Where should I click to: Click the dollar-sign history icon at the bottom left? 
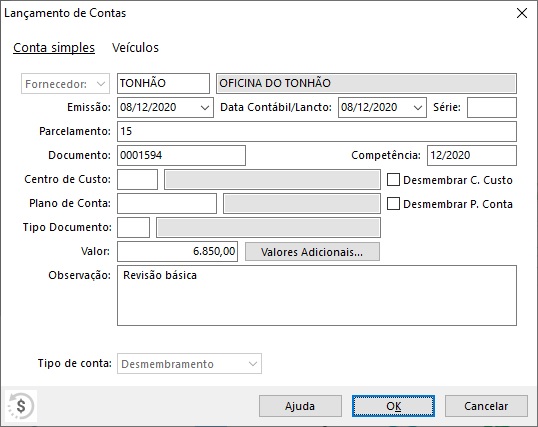point(21,406)
